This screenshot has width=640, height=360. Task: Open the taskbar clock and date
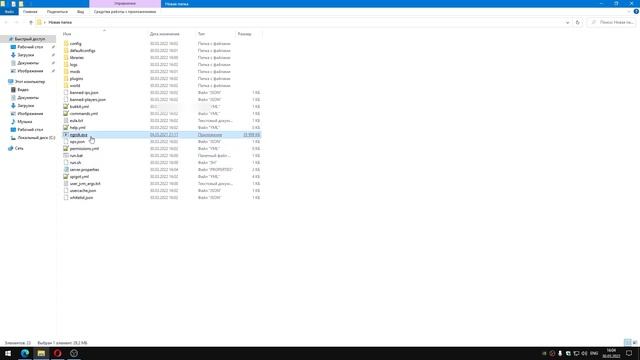point(611,353)
